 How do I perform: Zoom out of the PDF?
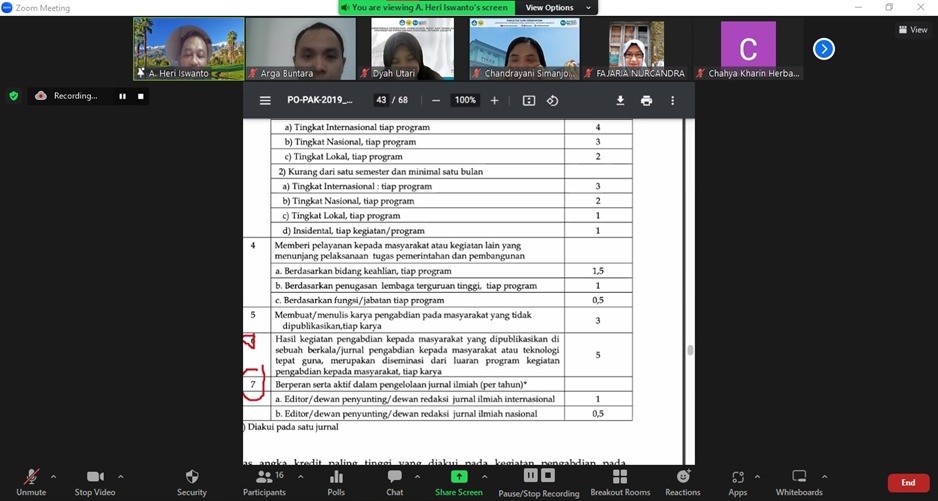(x=436, y=100)
